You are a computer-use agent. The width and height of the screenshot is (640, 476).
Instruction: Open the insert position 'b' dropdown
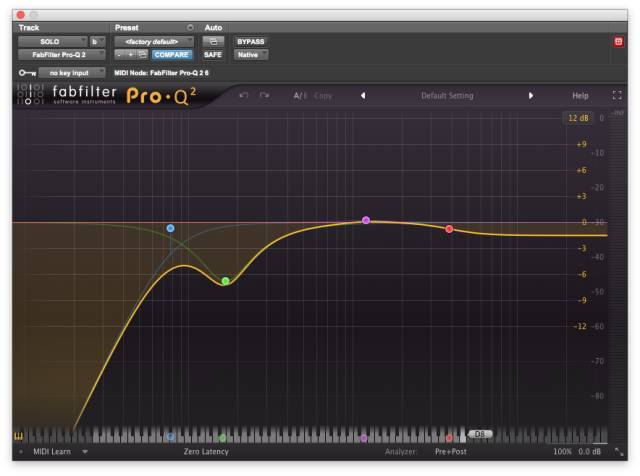click(98, 41)
